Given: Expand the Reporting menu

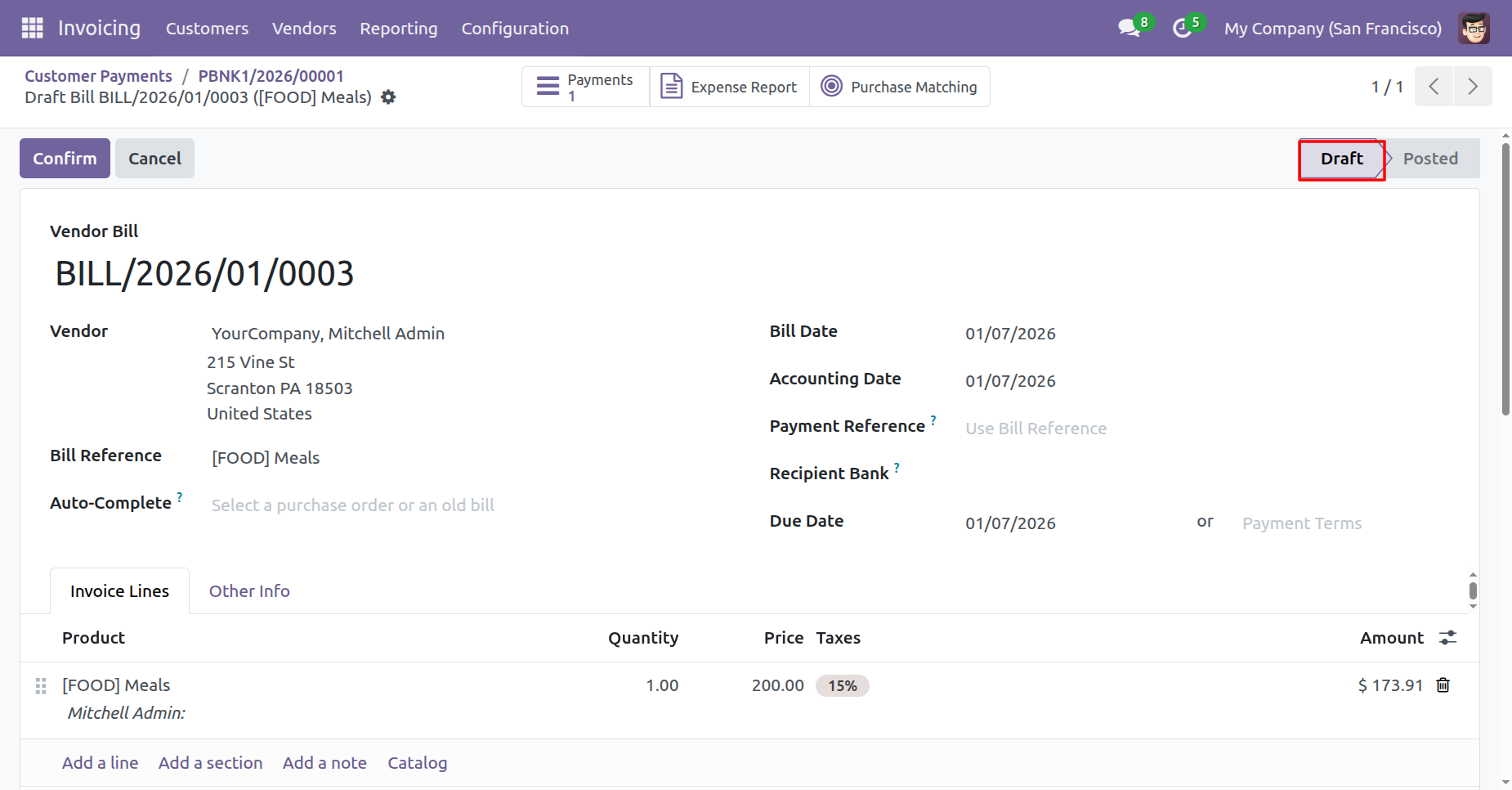Looking at the screenshot, I should pos(399,29).
